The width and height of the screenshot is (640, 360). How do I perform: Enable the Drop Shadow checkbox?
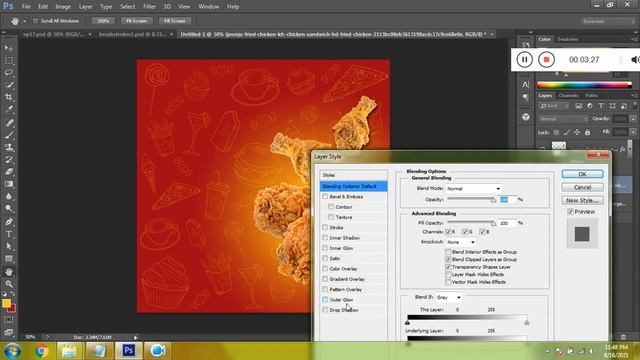325,310
